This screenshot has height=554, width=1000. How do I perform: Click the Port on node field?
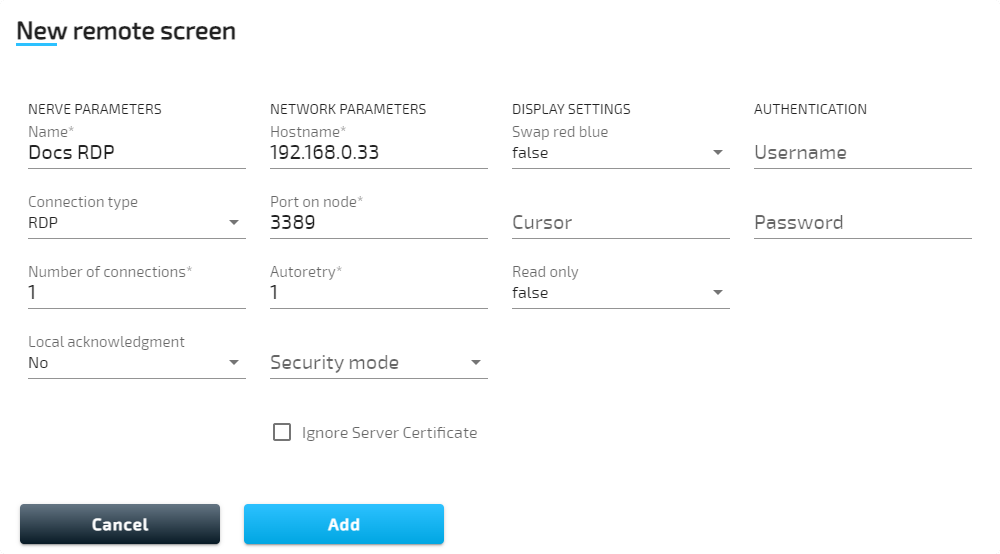tap(378, 223)
